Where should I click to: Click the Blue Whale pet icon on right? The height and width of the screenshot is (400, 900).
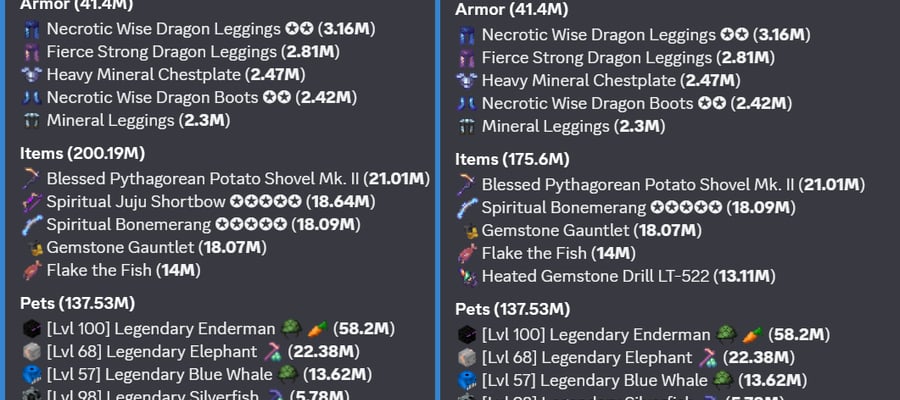(467, 380)
